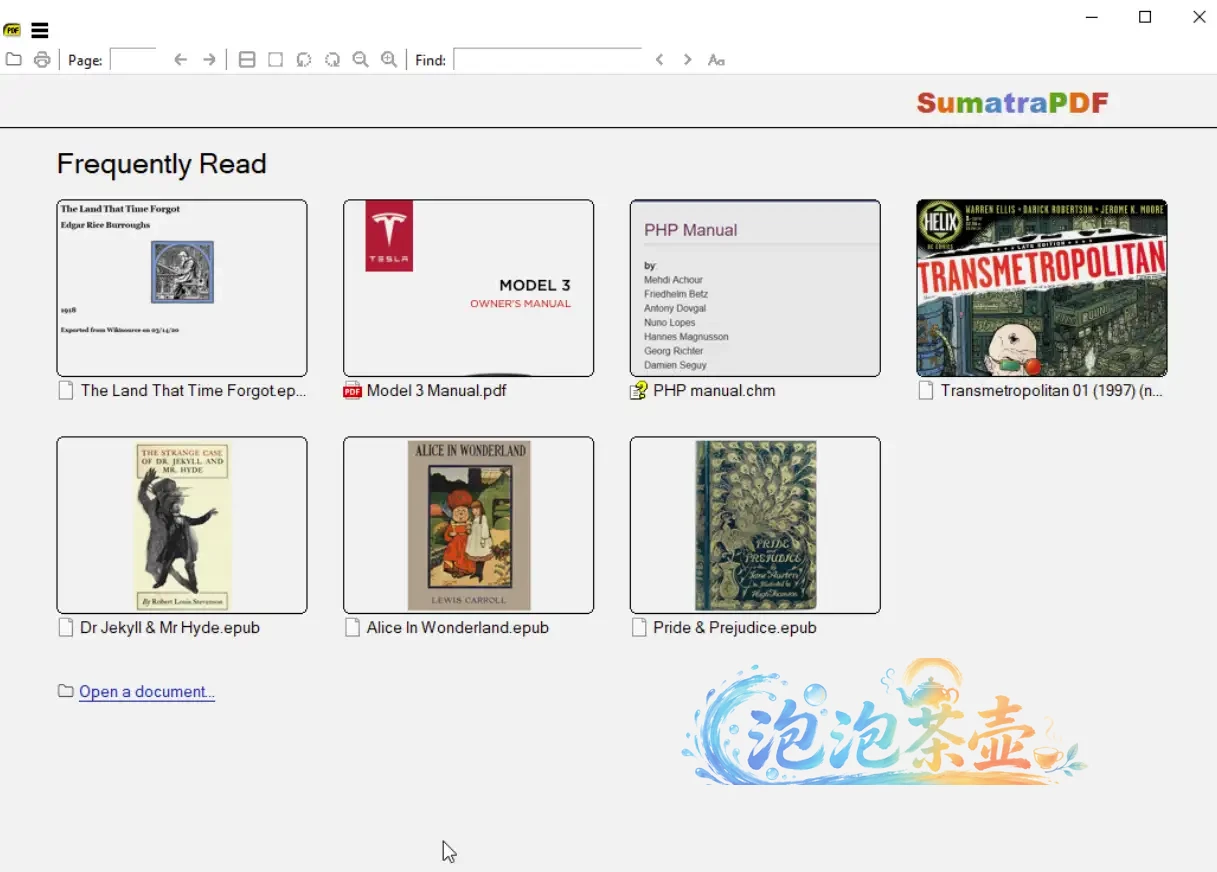Rotate the document left

304,60
